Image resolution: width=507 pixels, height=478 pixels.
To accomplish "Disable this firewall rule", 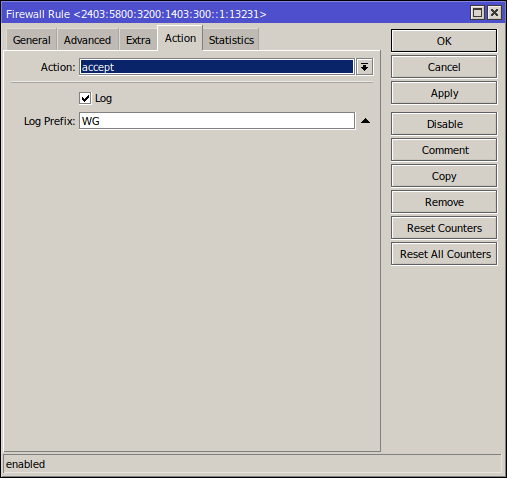I will (444, 124).
